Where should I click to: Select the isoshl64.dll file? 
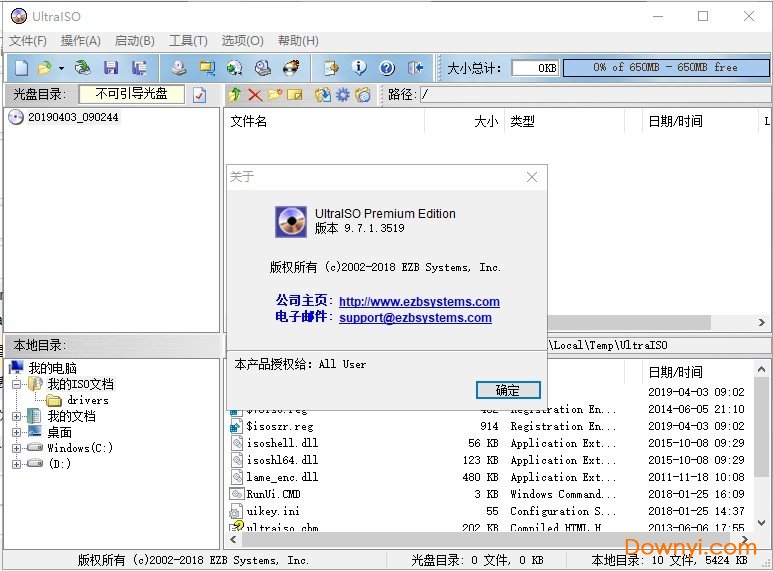(x=282, y=460)
